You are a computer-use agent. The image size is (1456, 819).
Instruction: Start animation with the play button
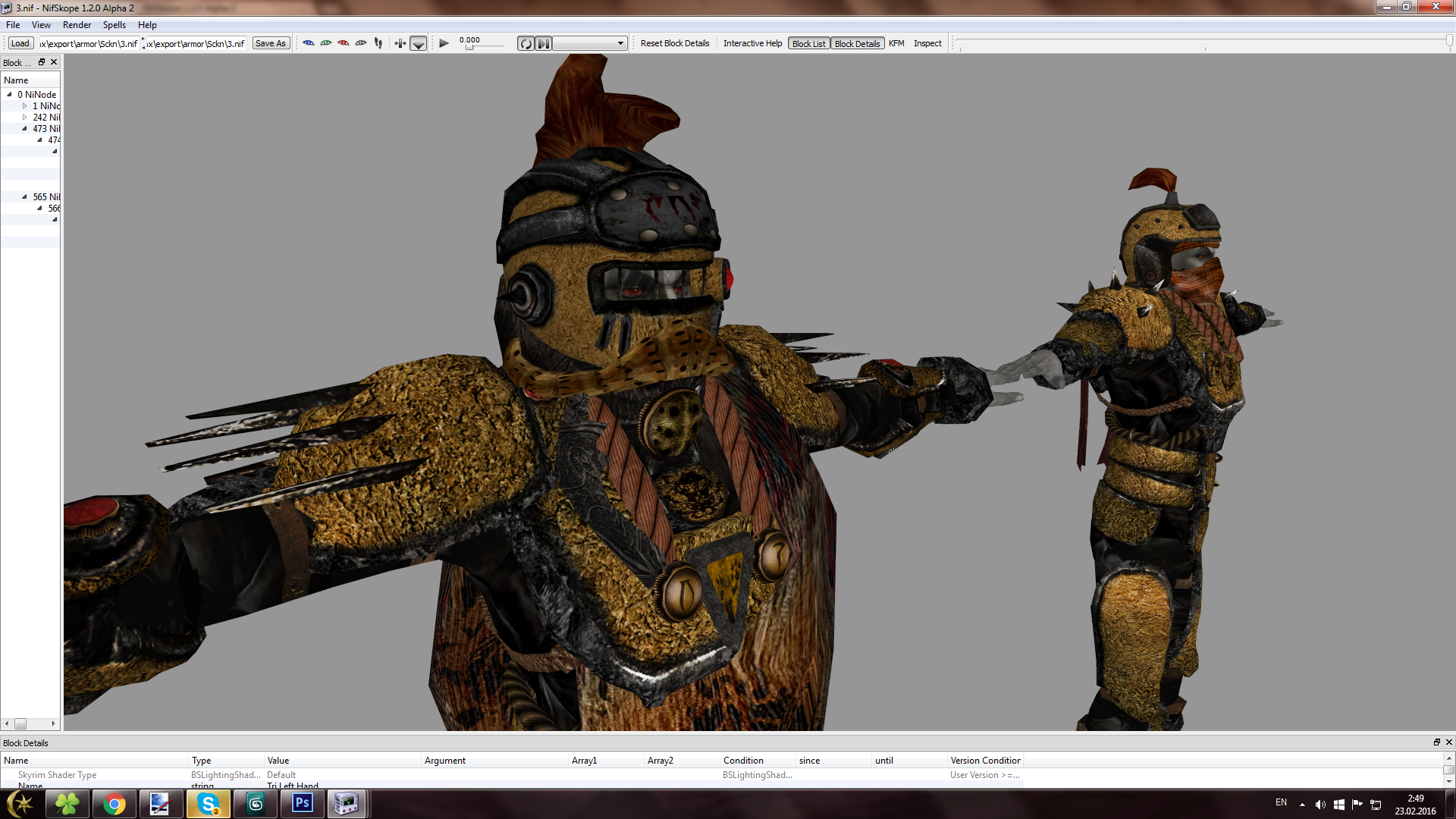444,43
